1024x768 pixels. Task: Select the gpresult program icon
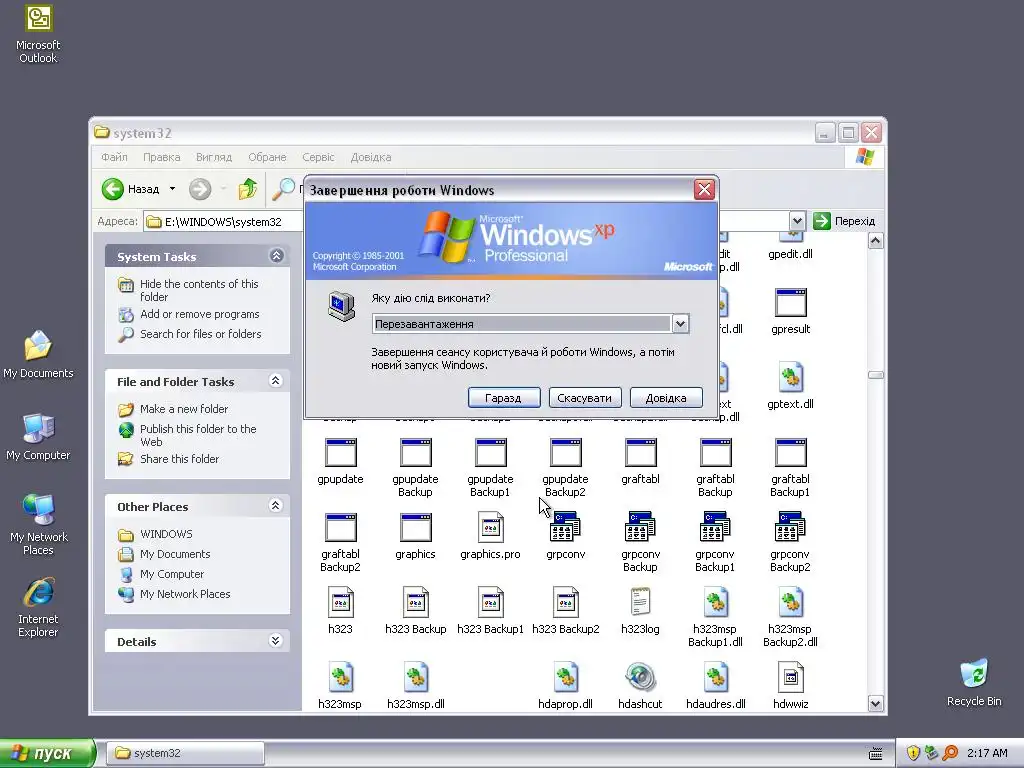[x=790, y=302]
